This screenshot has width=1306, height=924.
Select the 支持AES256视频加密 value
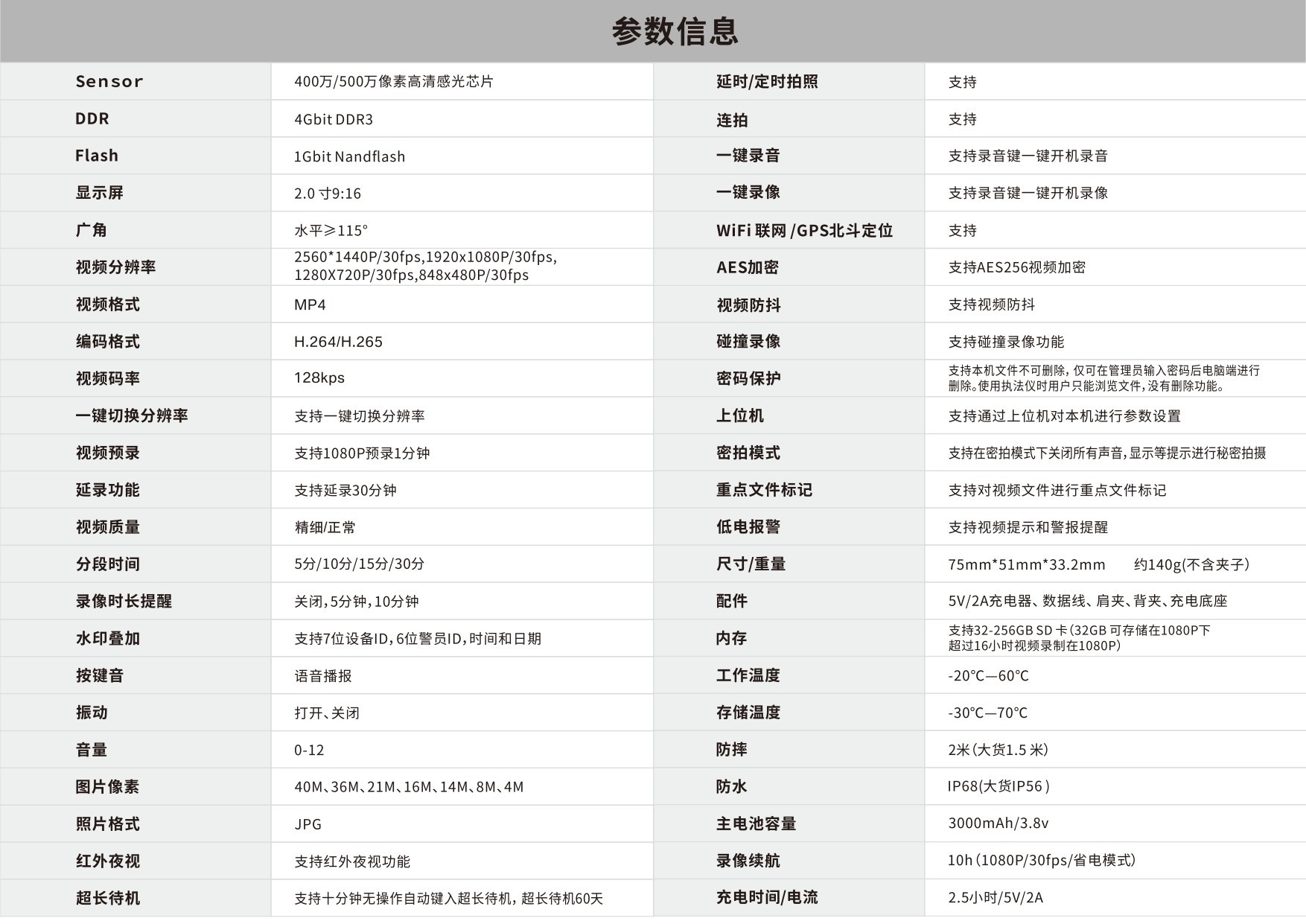click(1016, 267)
